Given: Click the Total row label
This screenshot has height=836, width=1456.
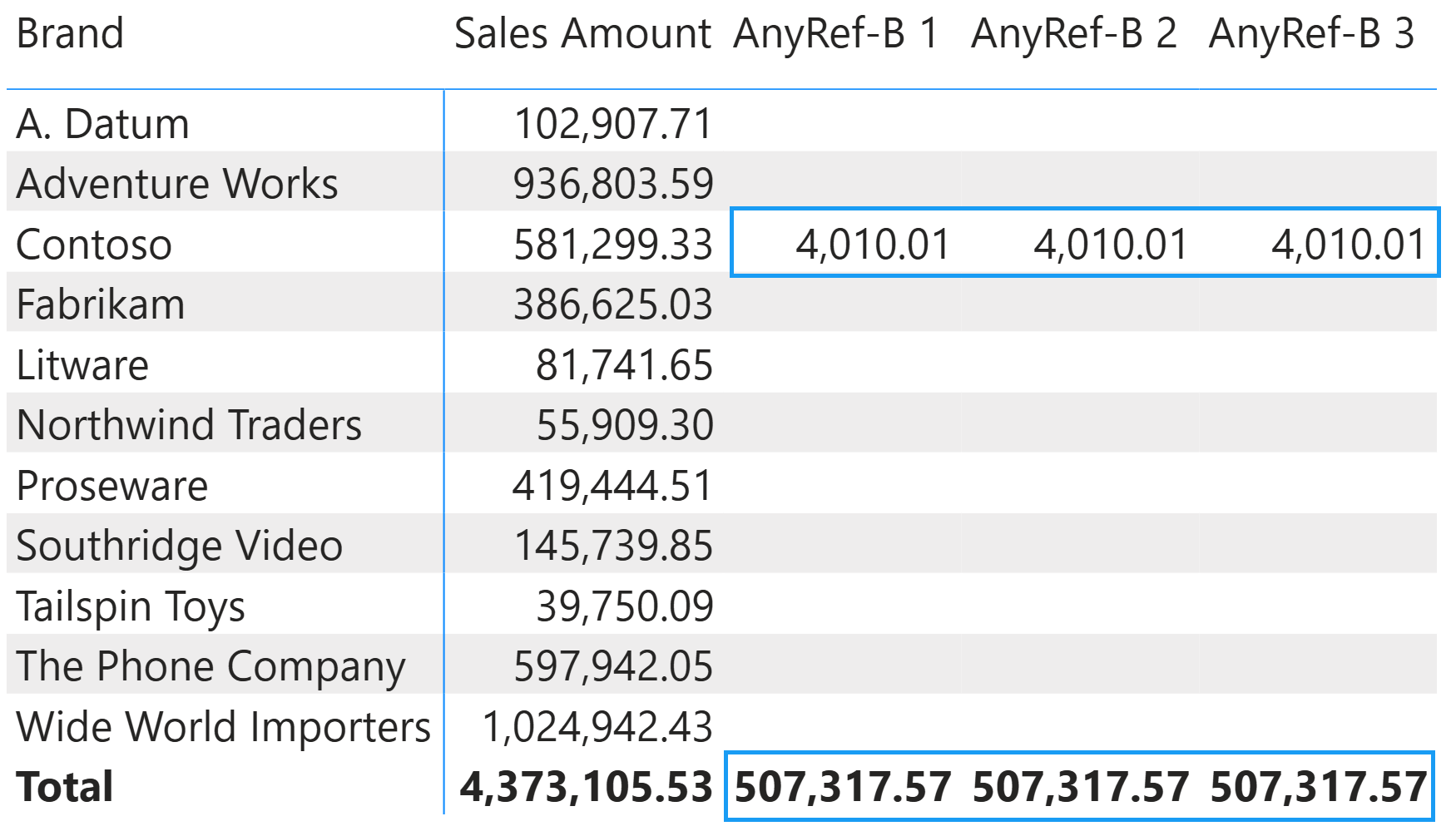Looking at the screenshot, I should [65, 787].
